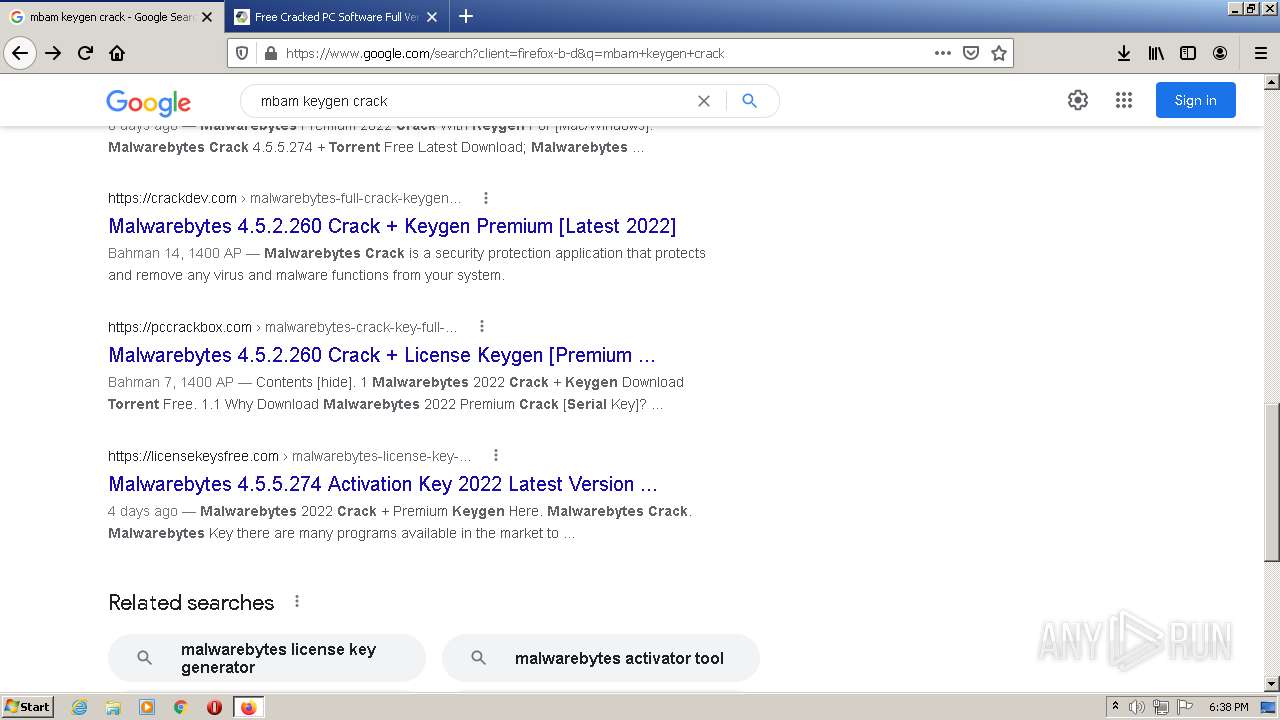The image size is (1280, 720).
Task: Launch Internet Explorer from taskbar
Action: pos(80,707)
